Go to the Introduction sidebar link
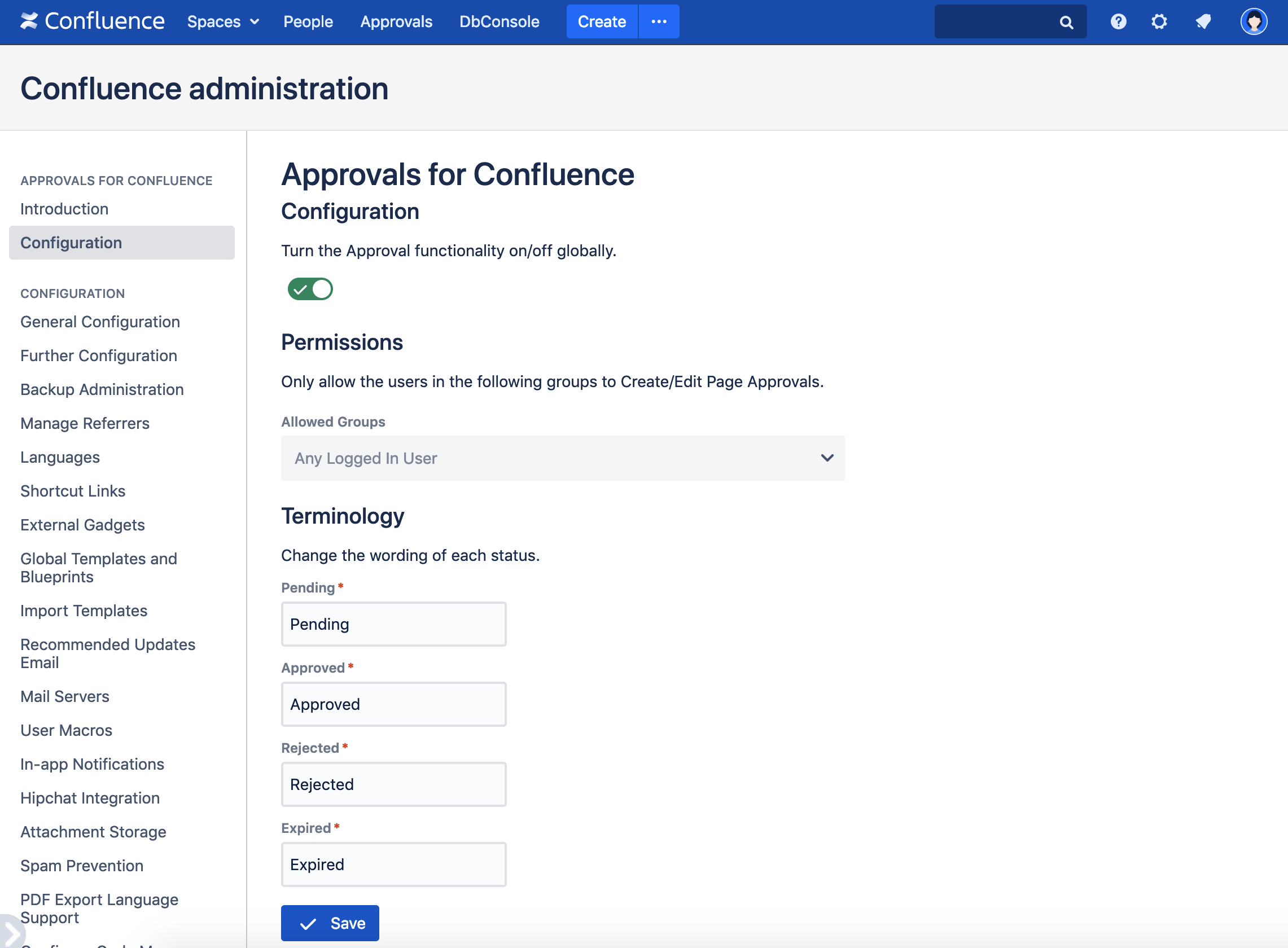The height and width of the screenshot is (948, 1288). point(64,209)
